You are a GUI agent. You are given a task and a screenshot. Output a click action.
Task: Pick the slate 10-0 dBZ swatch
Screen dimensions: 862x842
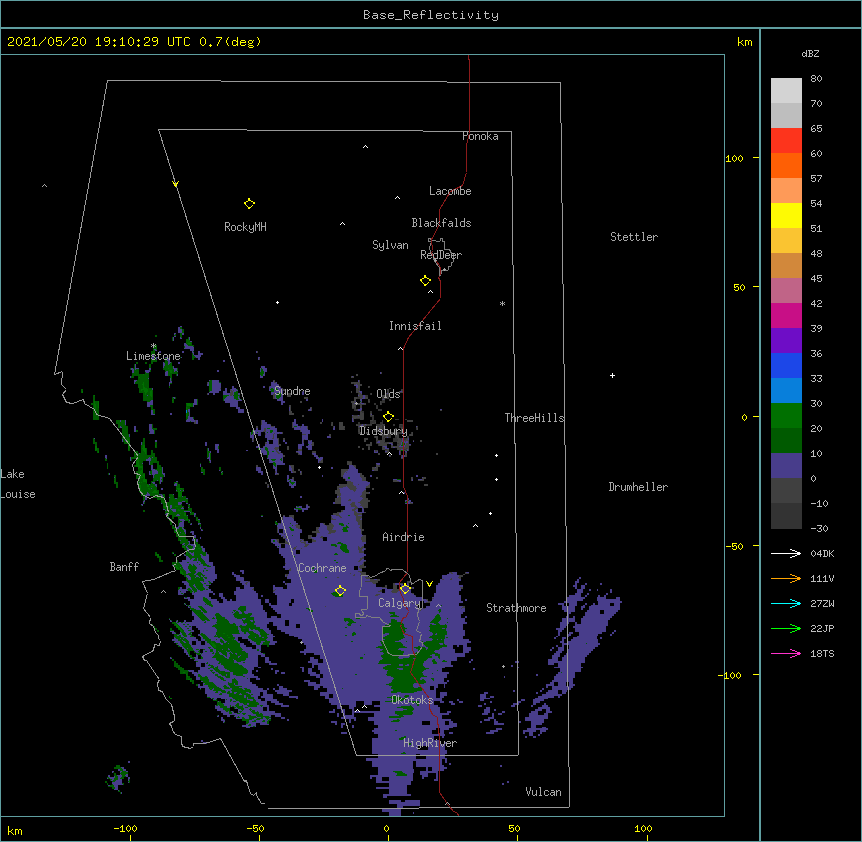(786, 466)
